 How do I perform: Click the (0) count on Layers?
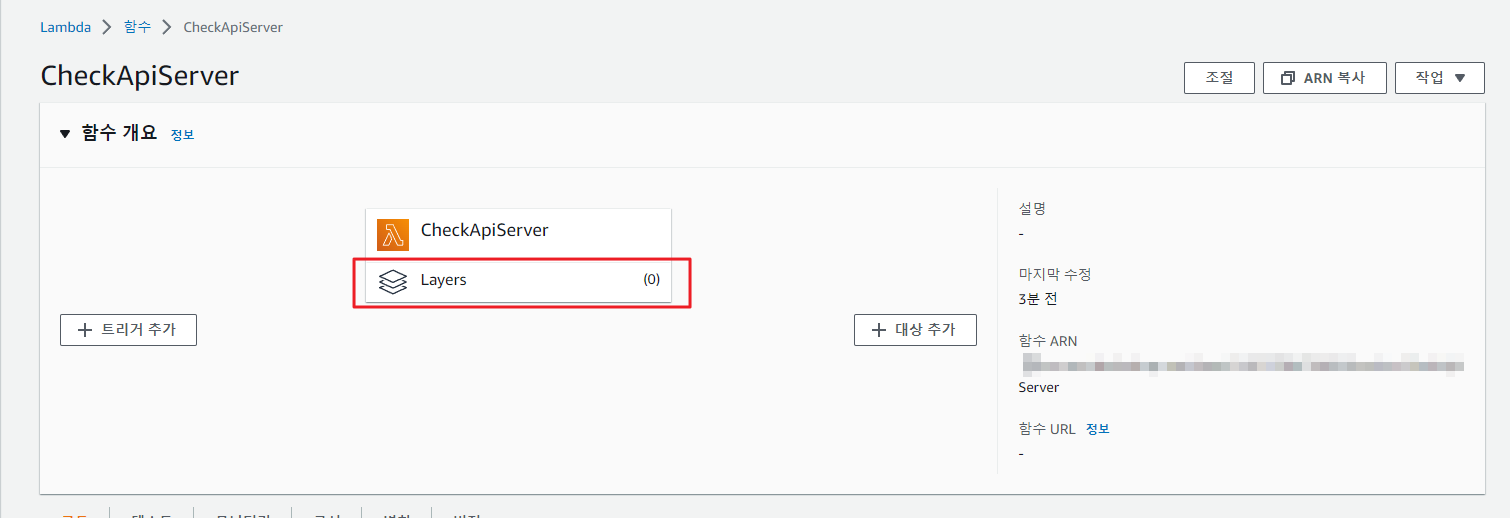point(651,280)
